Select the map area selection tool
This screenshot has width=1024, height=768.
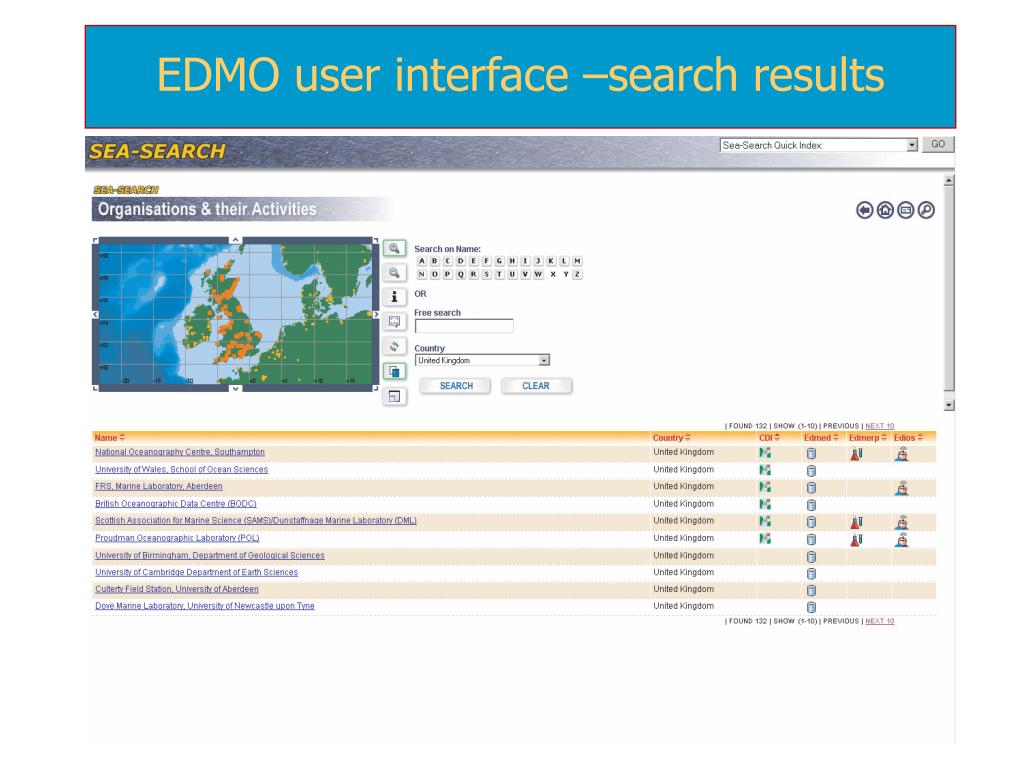(394, 322)
